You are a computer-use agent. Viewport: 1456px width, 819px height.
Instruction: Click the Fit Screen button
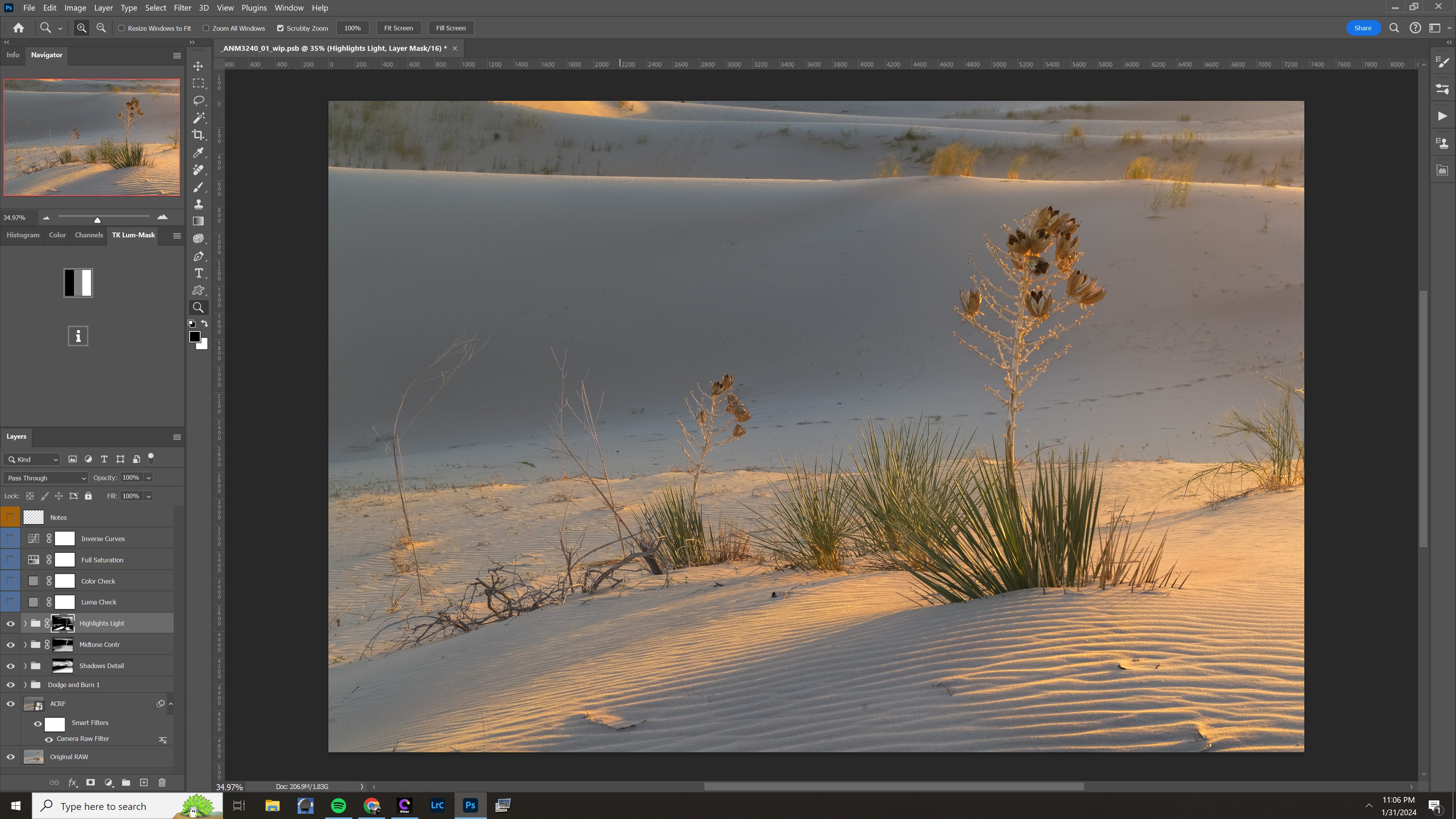click(x=399, y=28)
